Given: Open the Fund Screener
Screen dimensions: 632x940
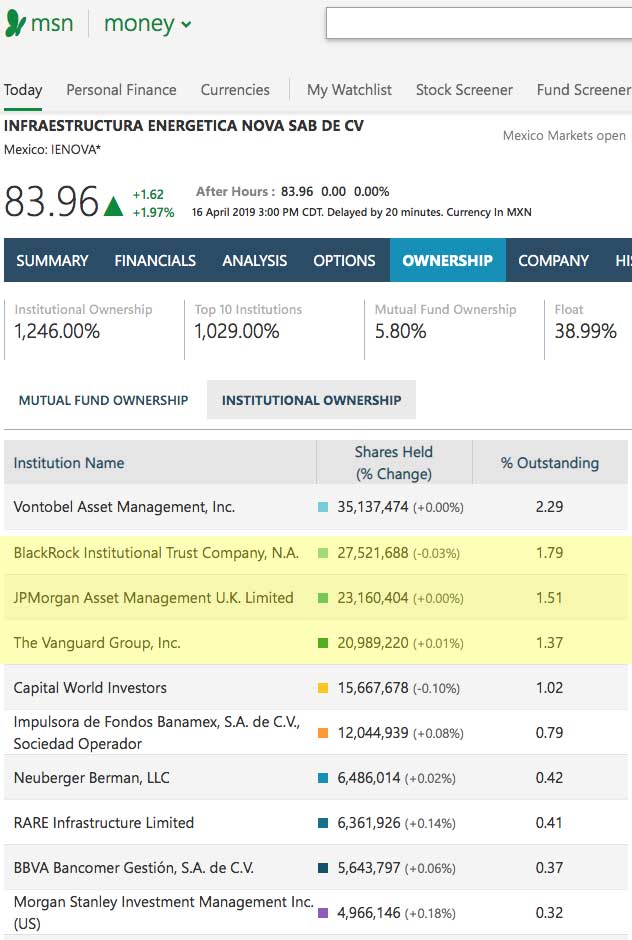Looking at the screenshot, I should click(583, 90).
